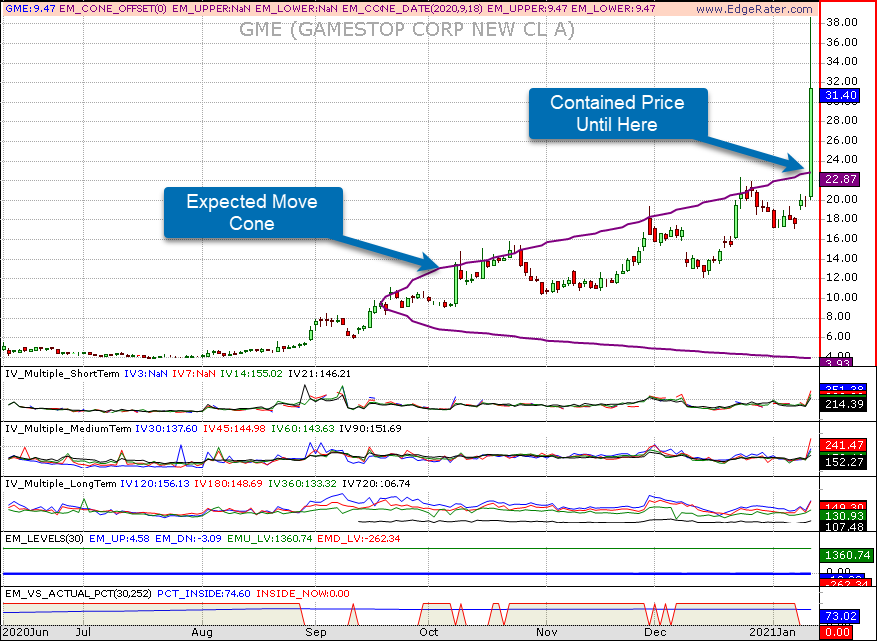The image size is (877, 641).
Task: Click the IV30:137.60 legend entry
Action: point(167,429)
